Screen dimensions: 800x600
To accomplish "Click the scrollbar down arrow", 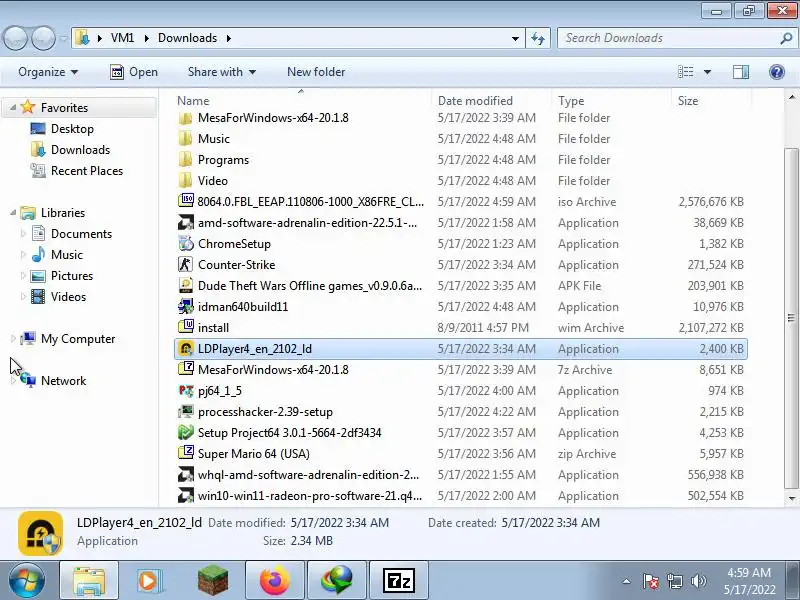I will [x=791, y=498].
